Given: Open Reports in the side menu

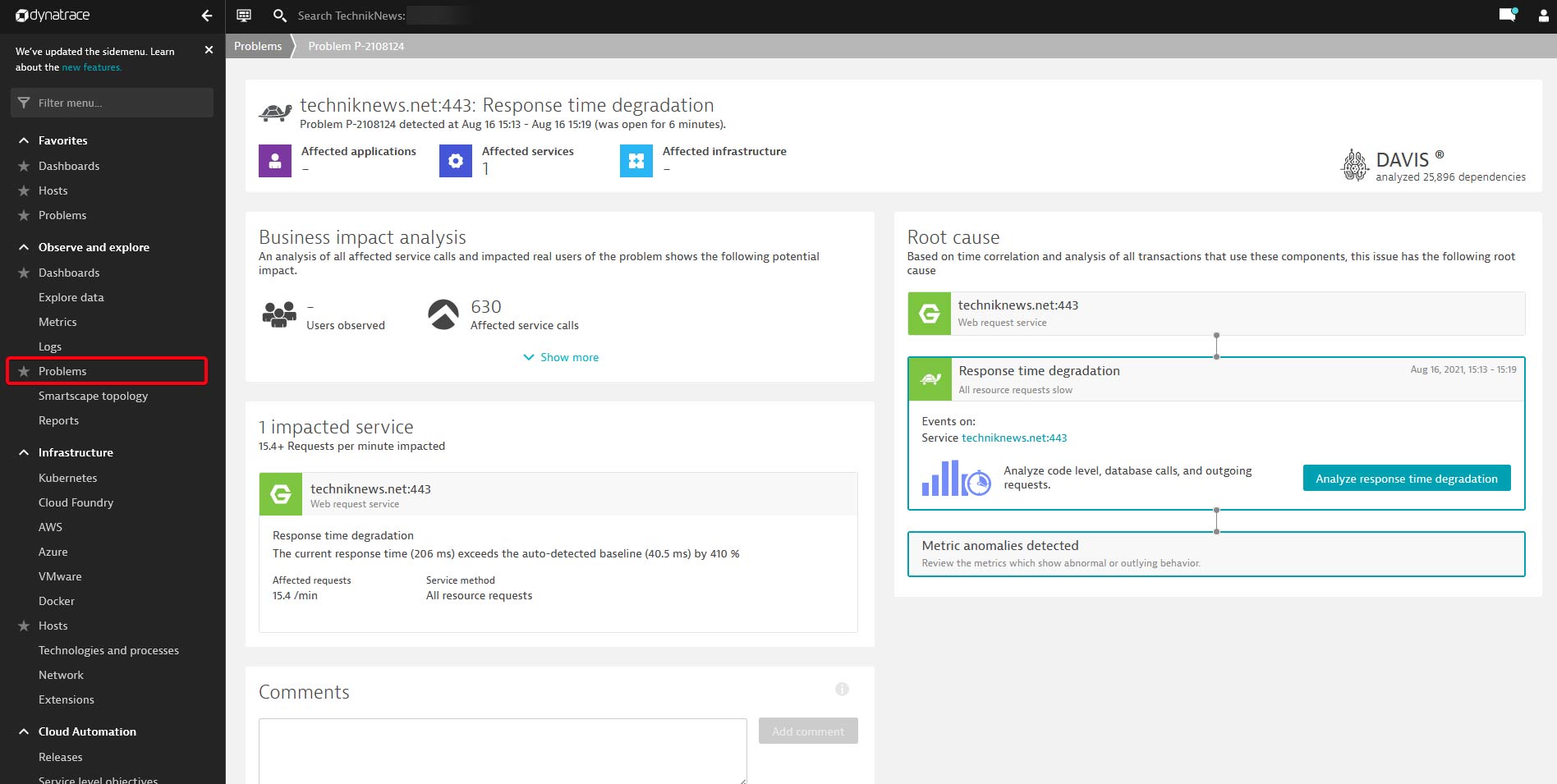Looking at the screenshot, I should (58, 420).
